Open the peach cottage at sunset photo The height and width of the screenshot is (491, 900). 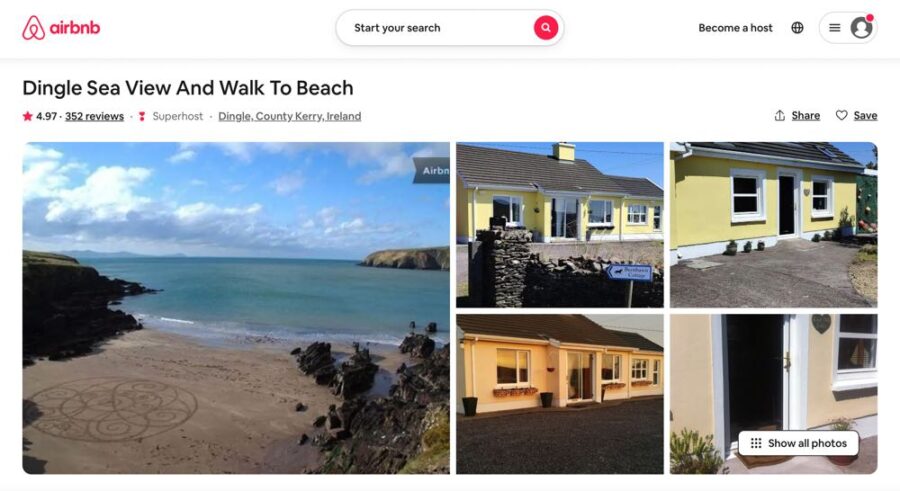coord(560,394)
